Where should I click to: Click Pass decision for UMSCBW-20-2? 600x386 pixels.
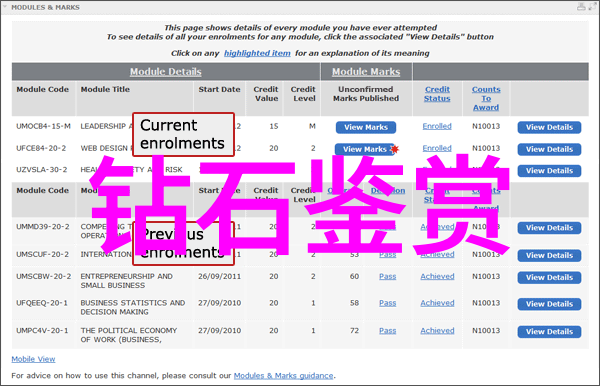(388, 276)
